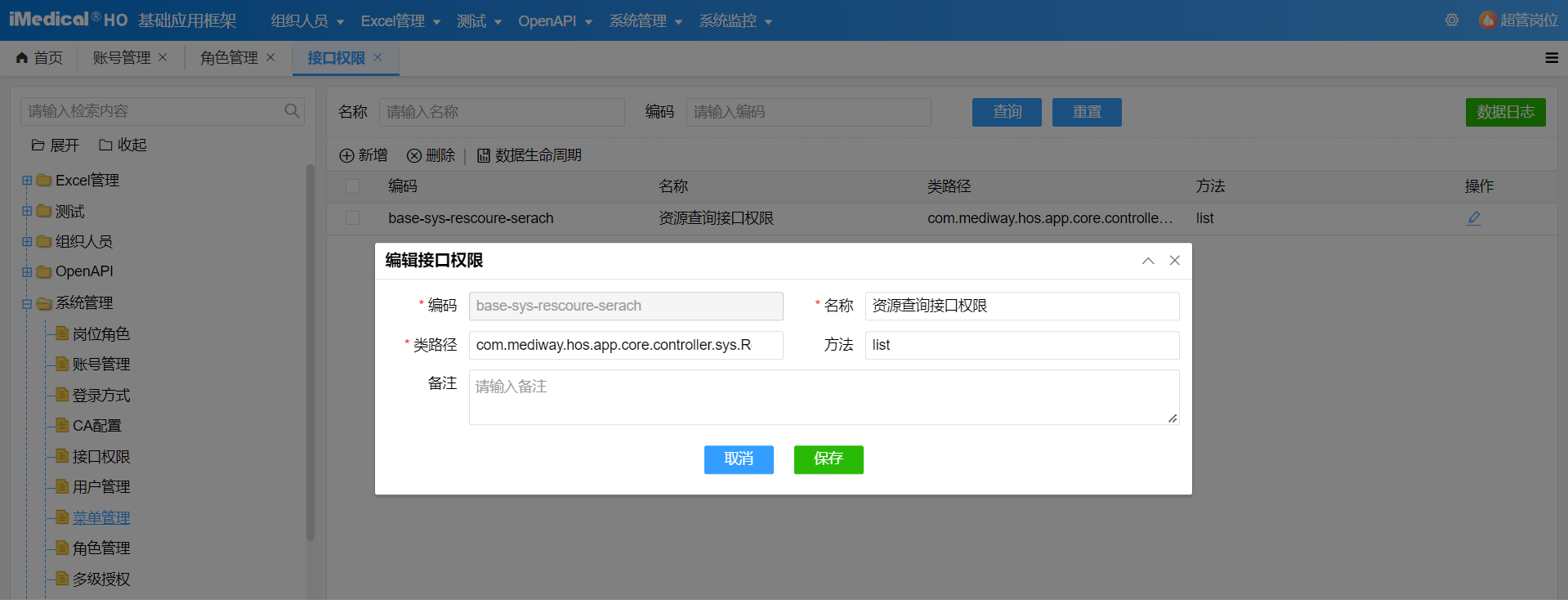Check the base-sys-rescoure-serach row checkbox
Viewport: 1568px width, 604px height.
(352, 218)
